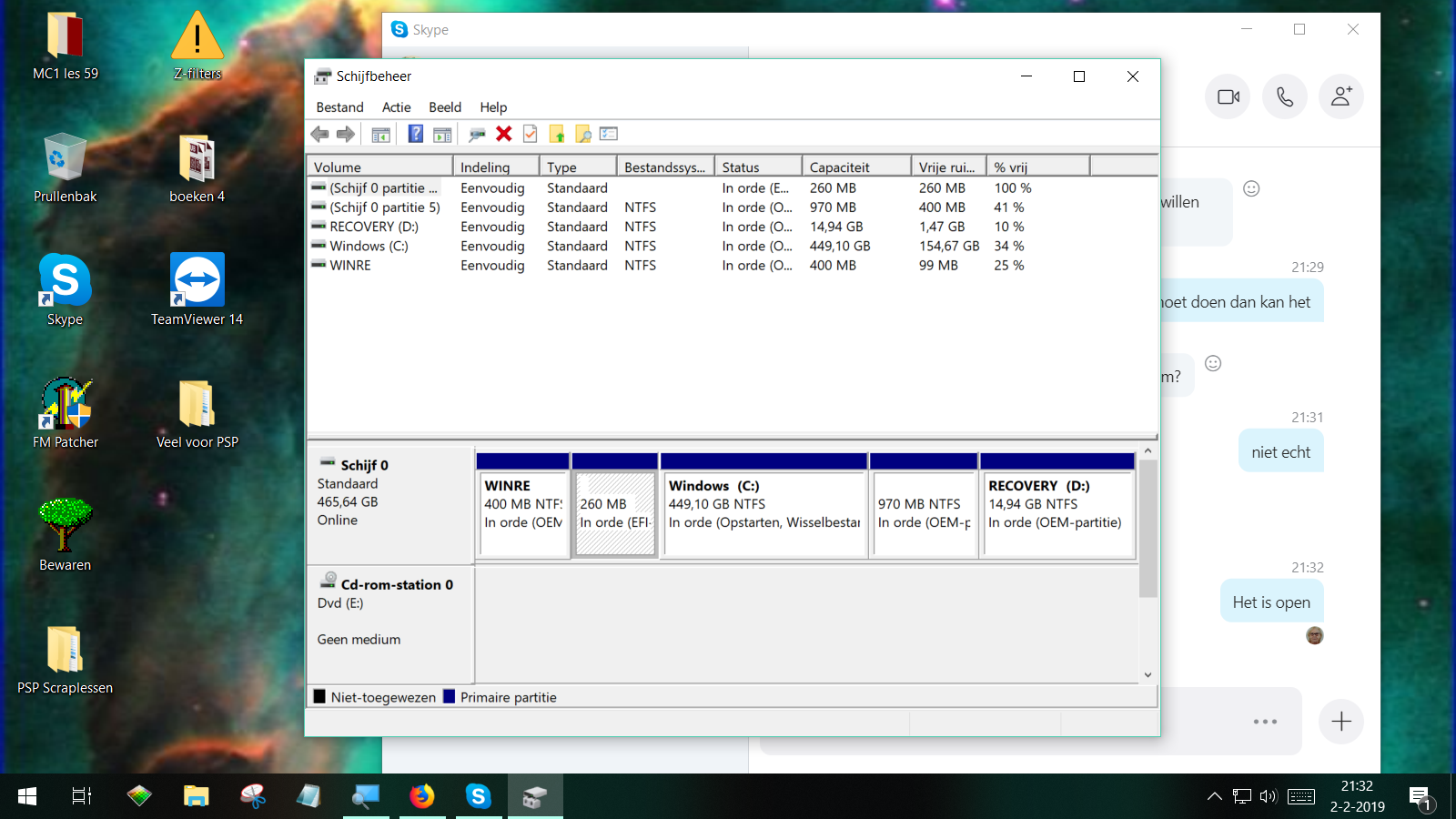
Task: Click the back arrow in Schijfbeheer toolbar
Action: click(319, 134)
